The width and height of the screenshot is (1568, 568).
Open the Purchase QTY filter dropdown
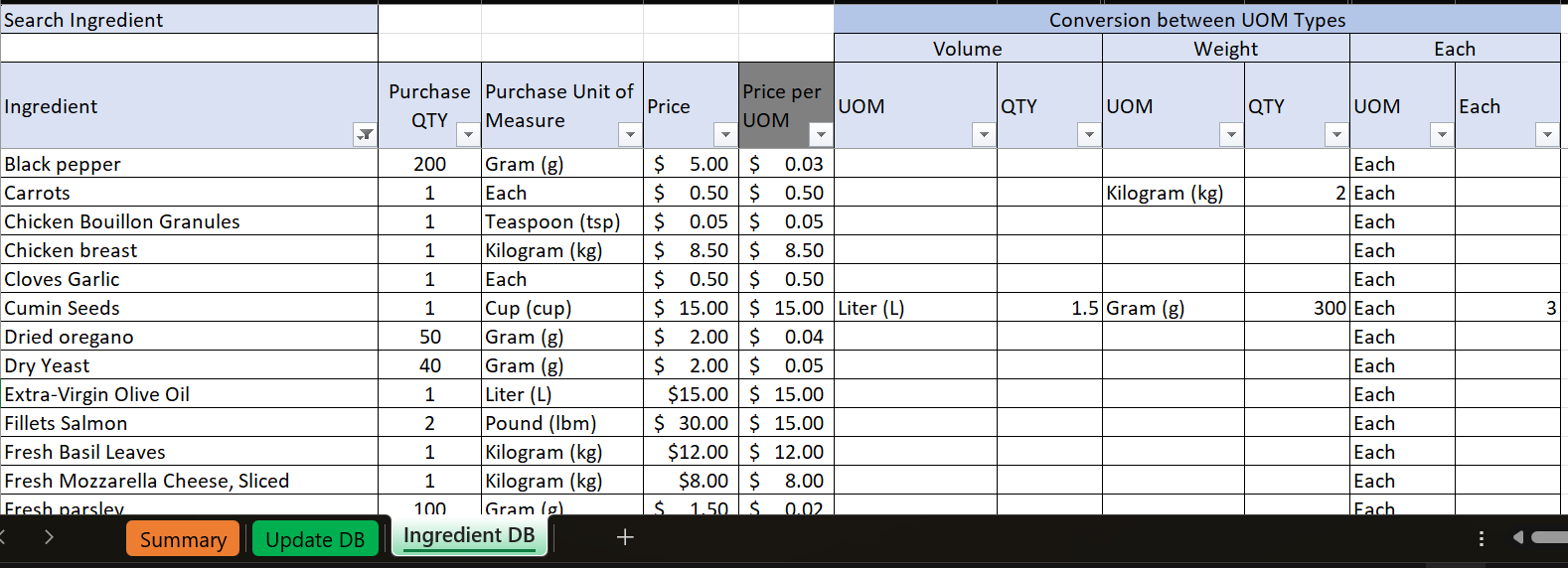468,134
